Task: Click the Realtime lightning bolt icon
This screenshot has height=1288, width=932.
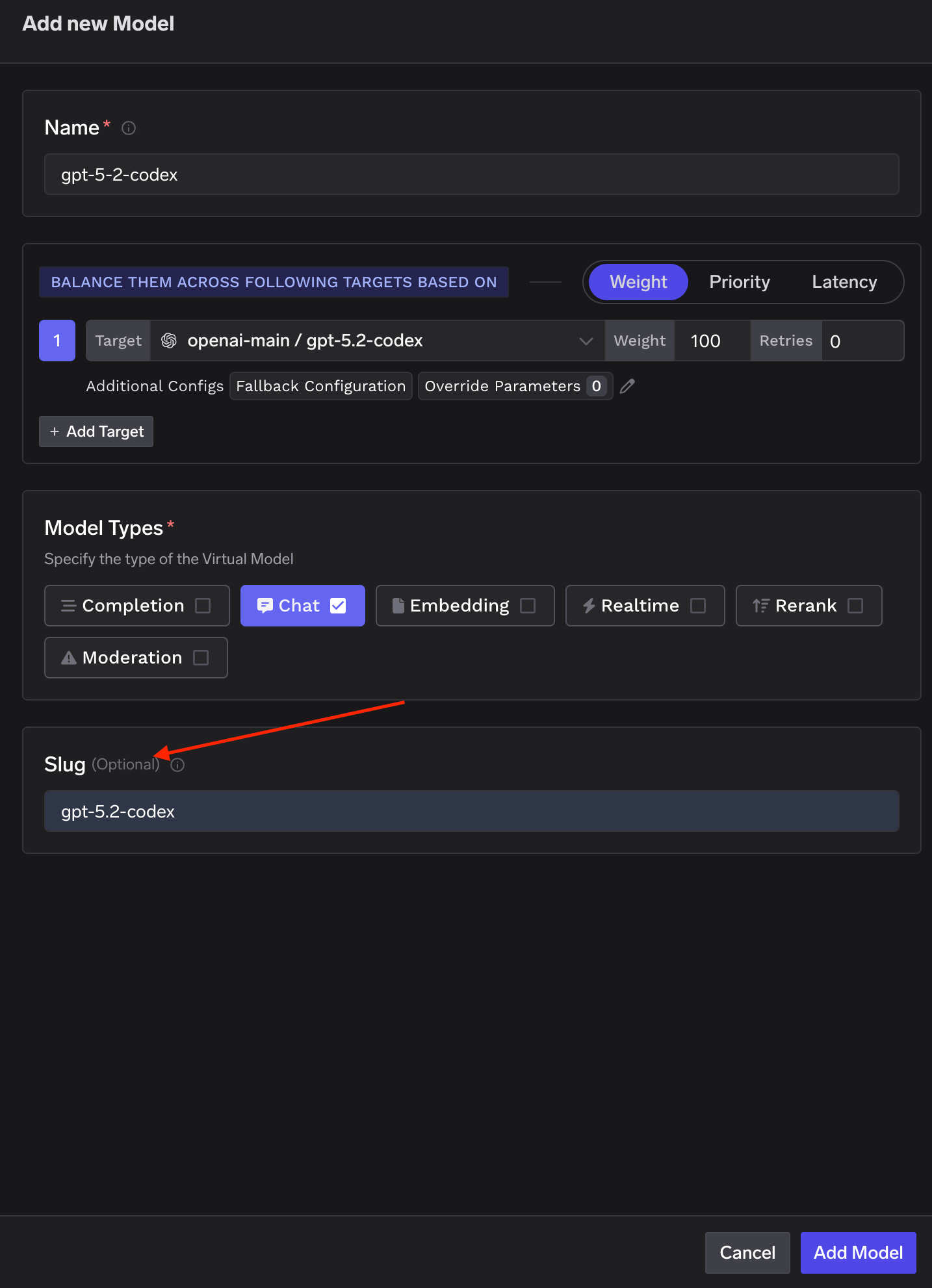Action: 589,606
